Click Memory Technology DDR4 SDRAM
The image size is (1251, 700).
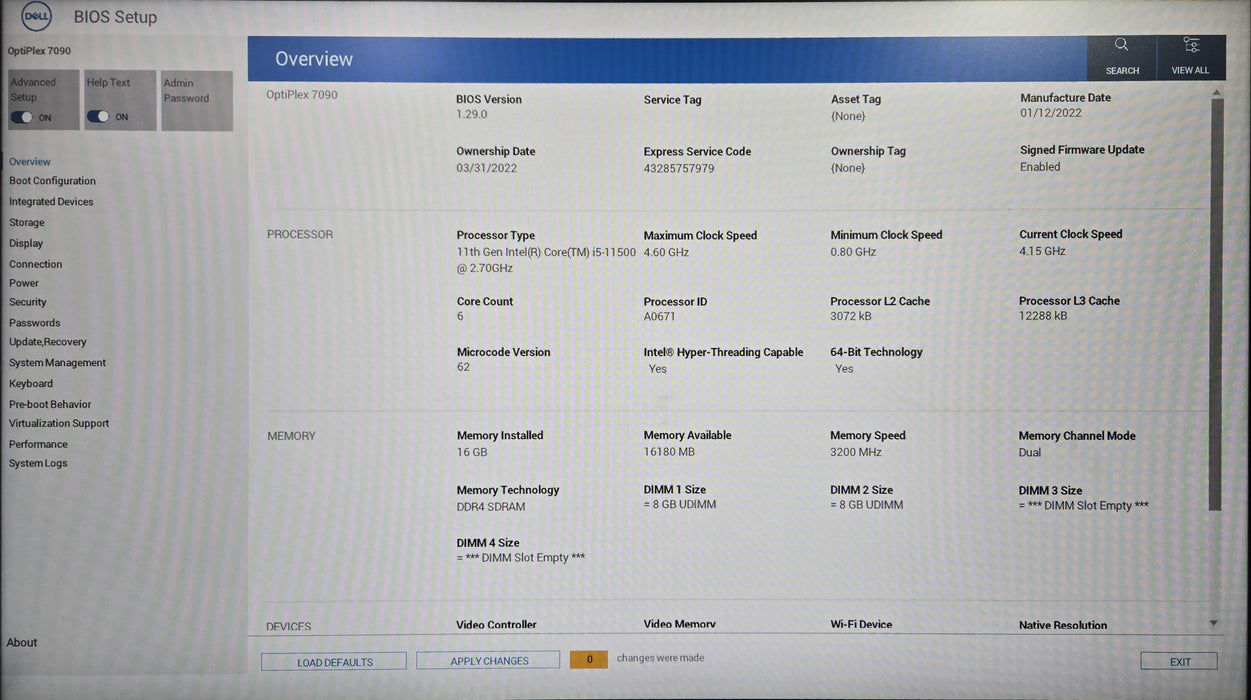(x=491, y=507)
